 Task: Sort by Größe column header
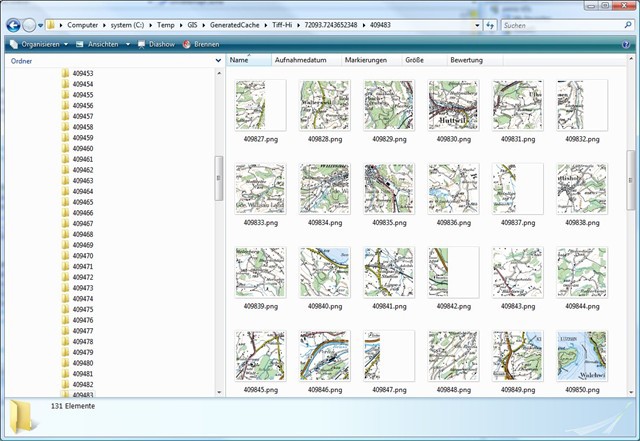(x=424, y=60)
